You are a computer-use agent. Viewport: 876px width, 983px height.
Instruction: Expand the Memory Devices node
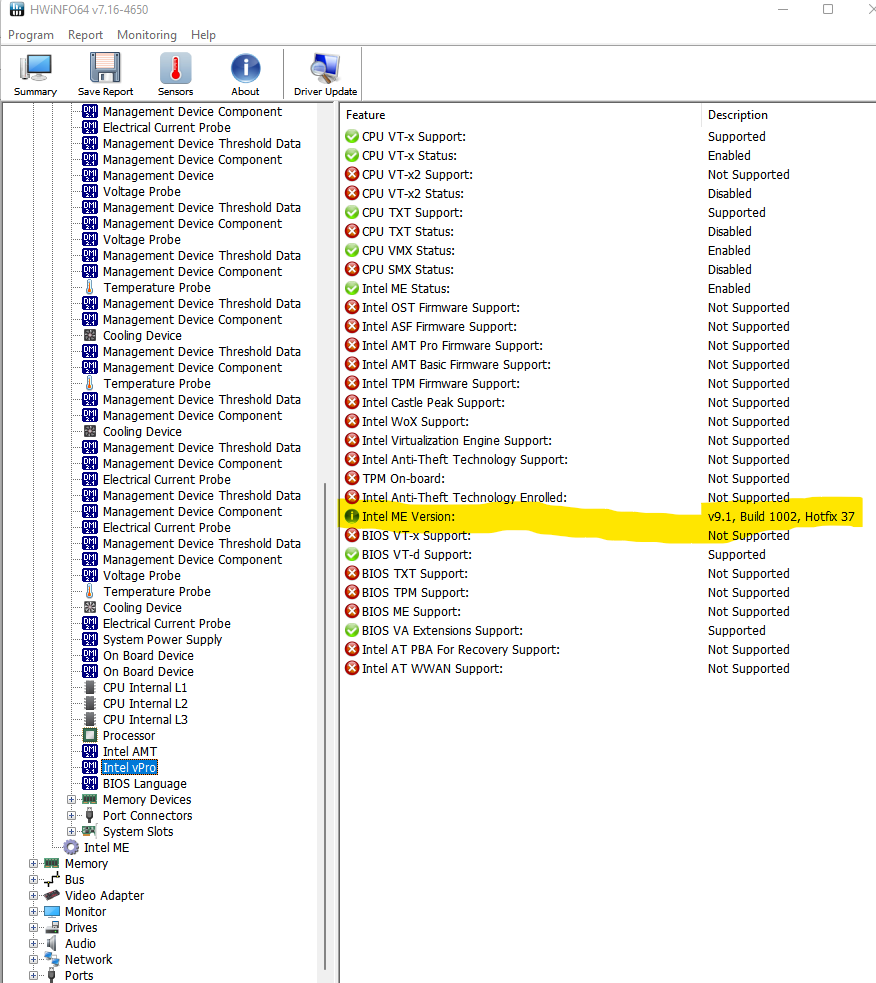click(71, 799)
